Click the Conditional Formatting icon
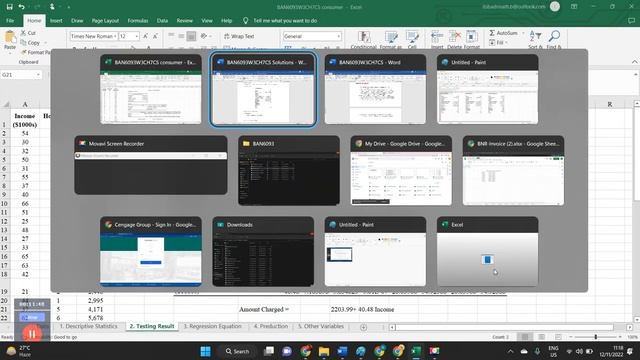Screen dimensions: 640x360 point(364,37)
